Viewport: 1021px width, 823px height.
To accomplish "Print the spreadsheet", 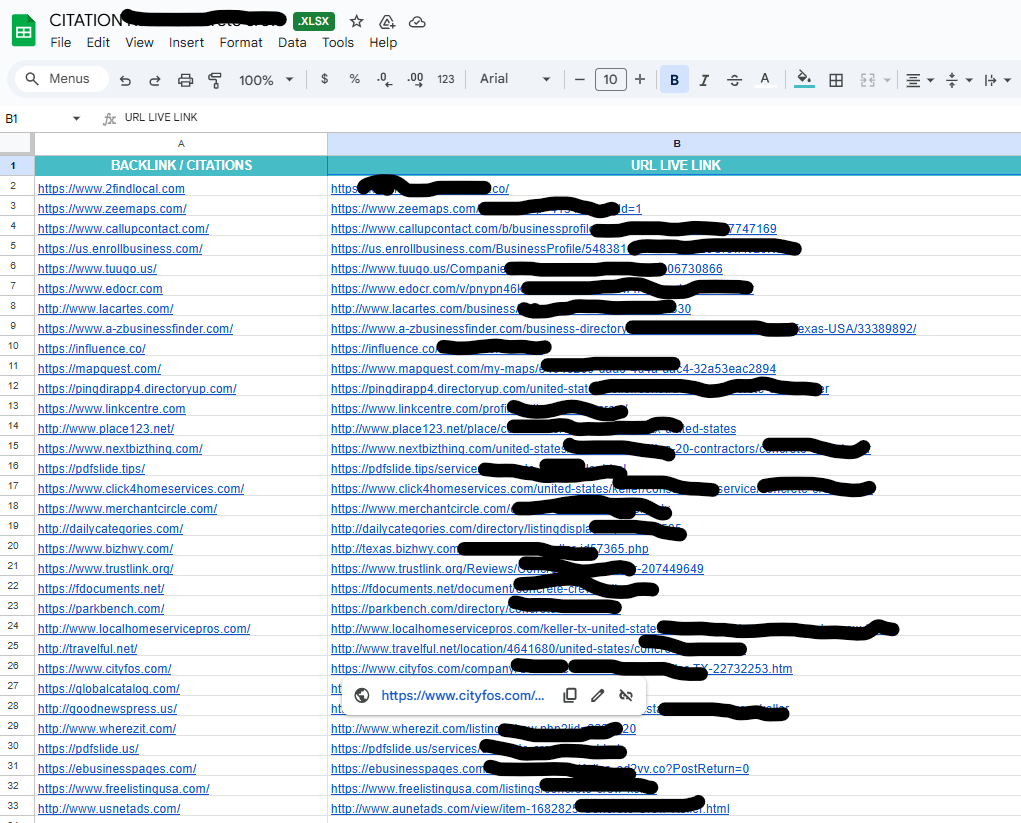I will [x=186, y=80].
